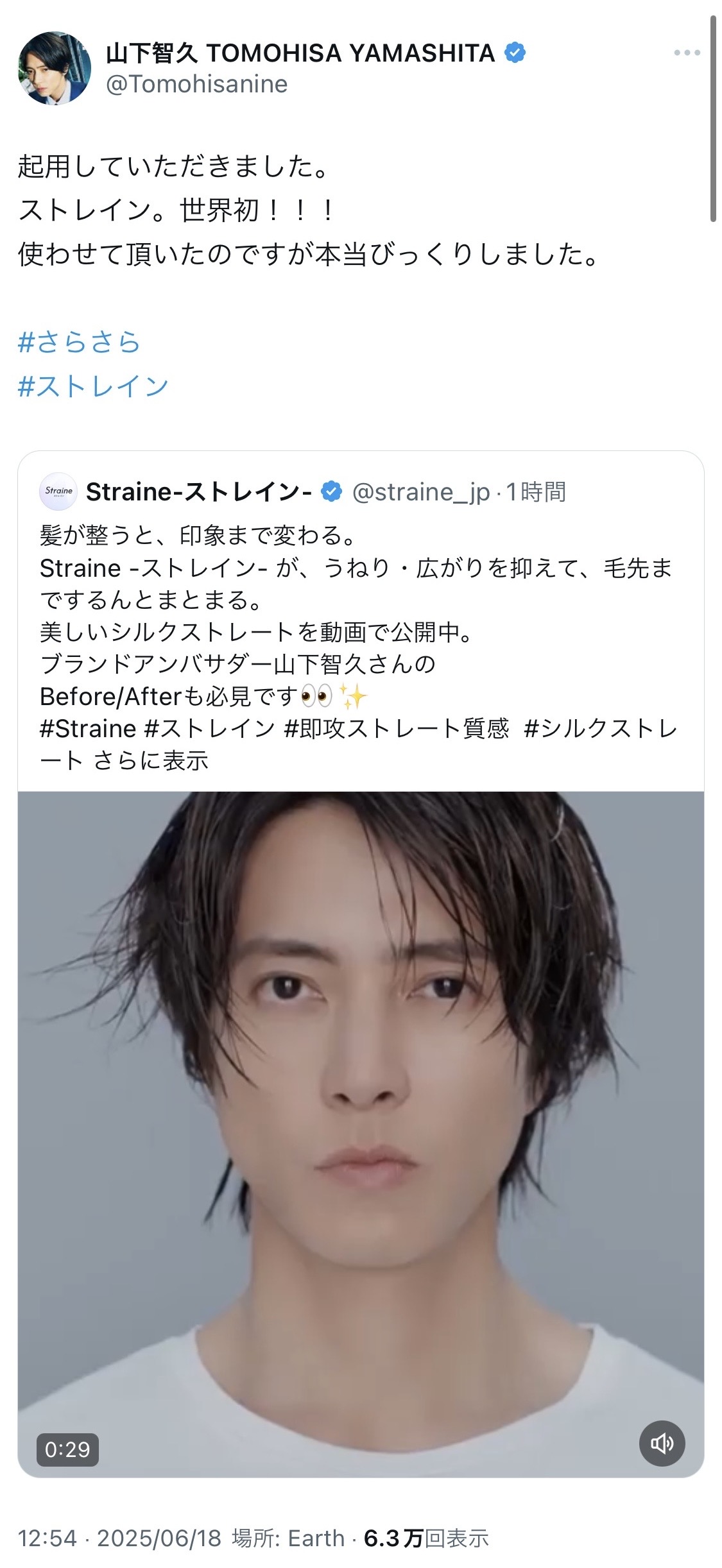Screen dimensions: 722x1568
Task: Click the Straine logo avatar in quoted tweet
Action: pyautogui.click(x=58, y=491)
